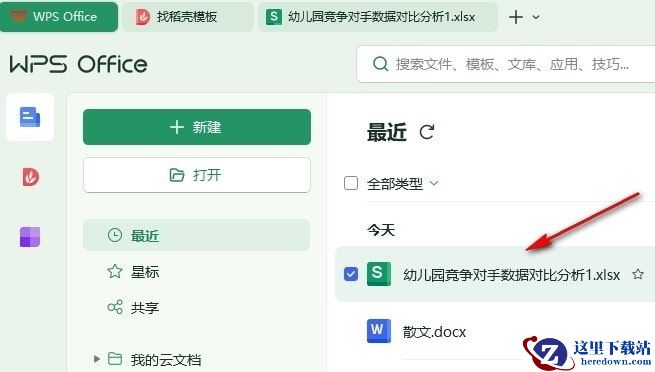Image resolution: width=655 pixels, height=372 pixels.
Task: Expand the 我的云文档 tree node
Action: pos(96,359)
